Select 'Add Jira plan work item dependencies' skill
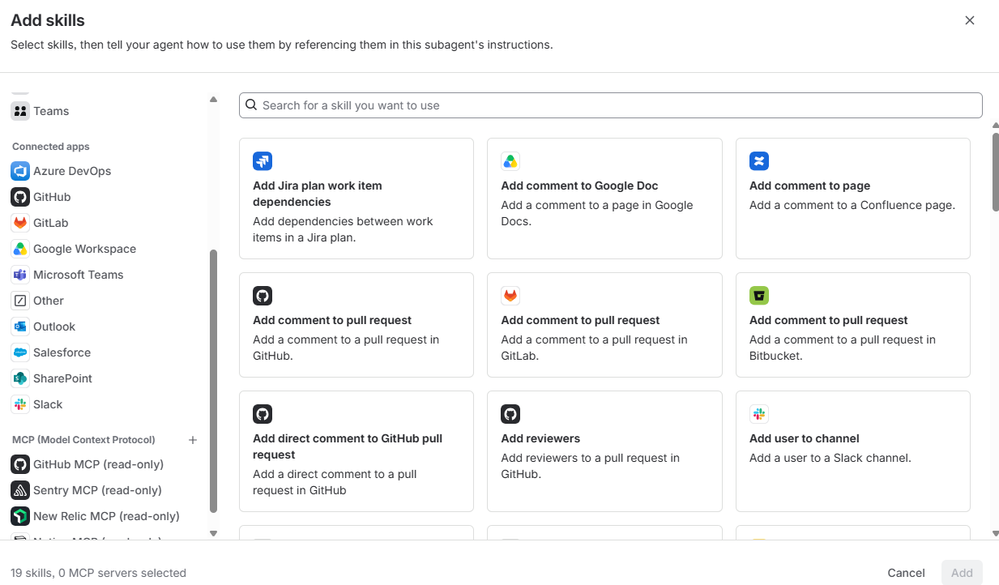This screenshot has height=585, width=999. tap(356, 199)
